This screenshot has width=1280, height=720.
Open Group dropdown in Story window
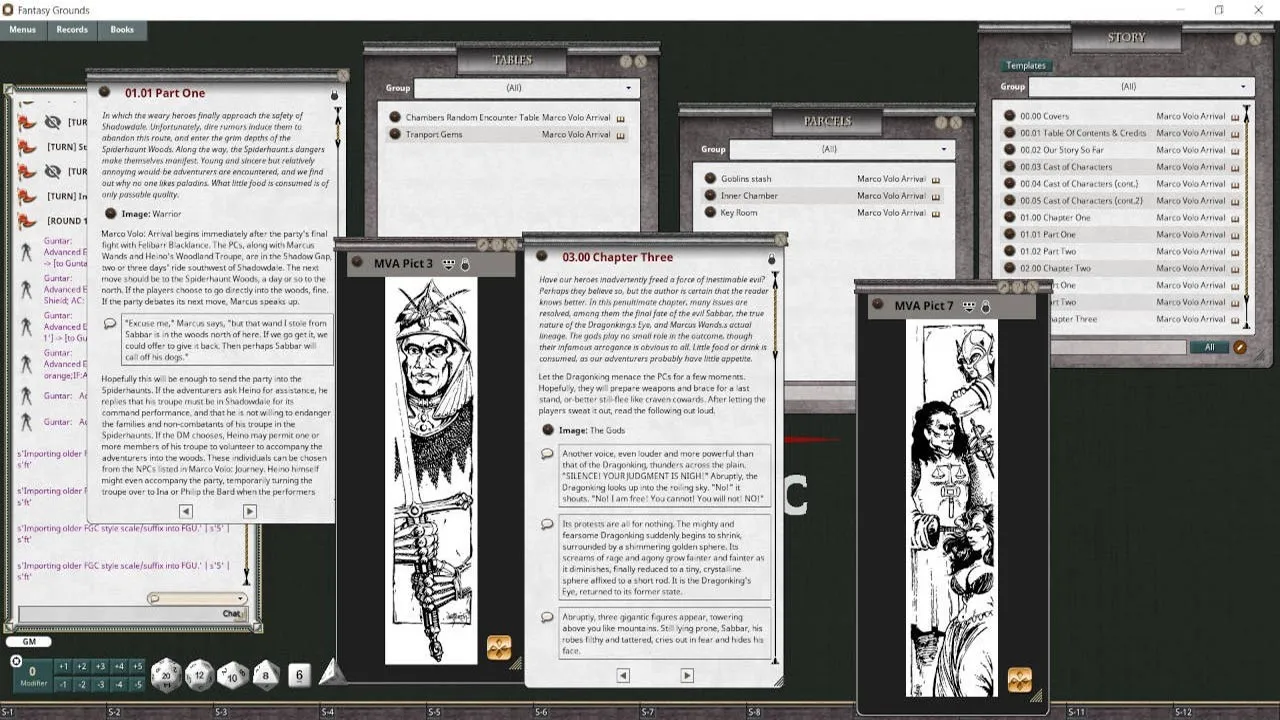point(1142,86)
